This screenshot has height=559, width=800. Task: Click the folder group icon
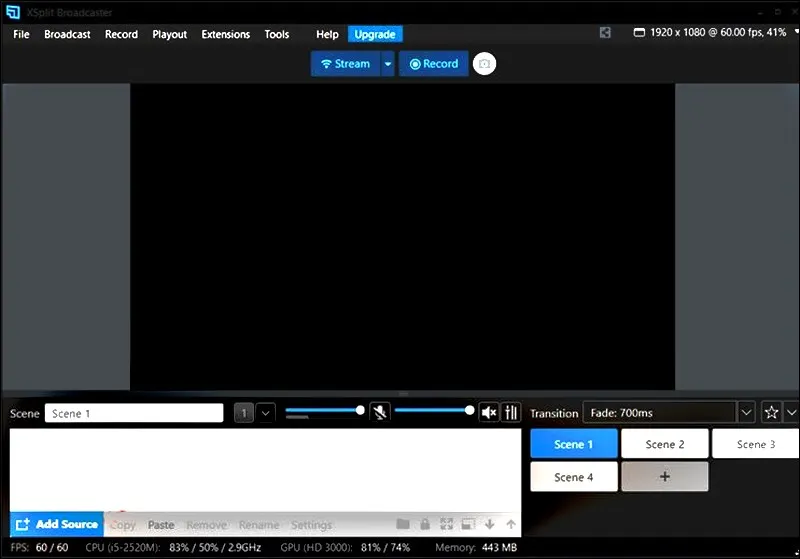tap(403, 524)
